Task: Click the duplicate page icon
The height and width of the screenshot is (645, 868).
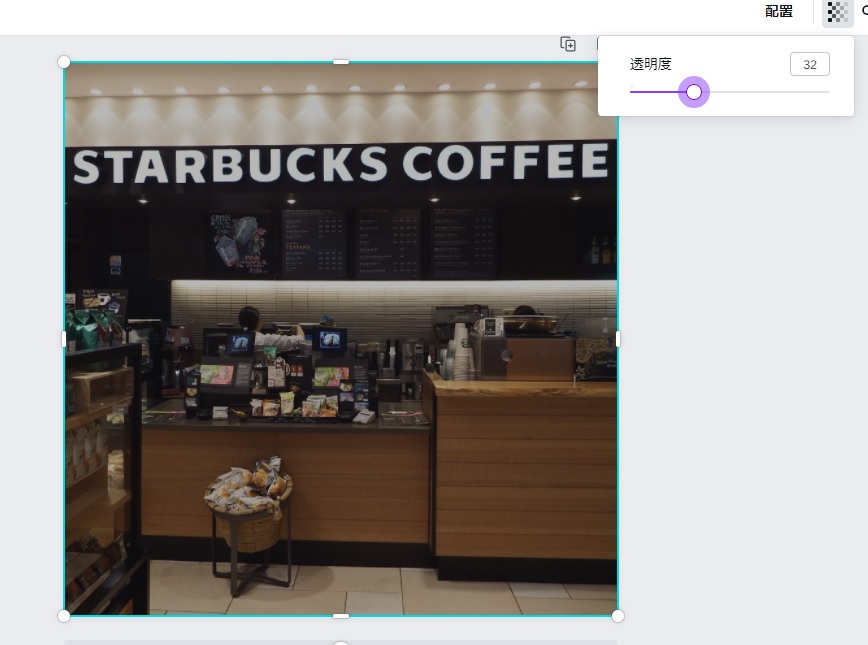Action: (x=568, y=44)
